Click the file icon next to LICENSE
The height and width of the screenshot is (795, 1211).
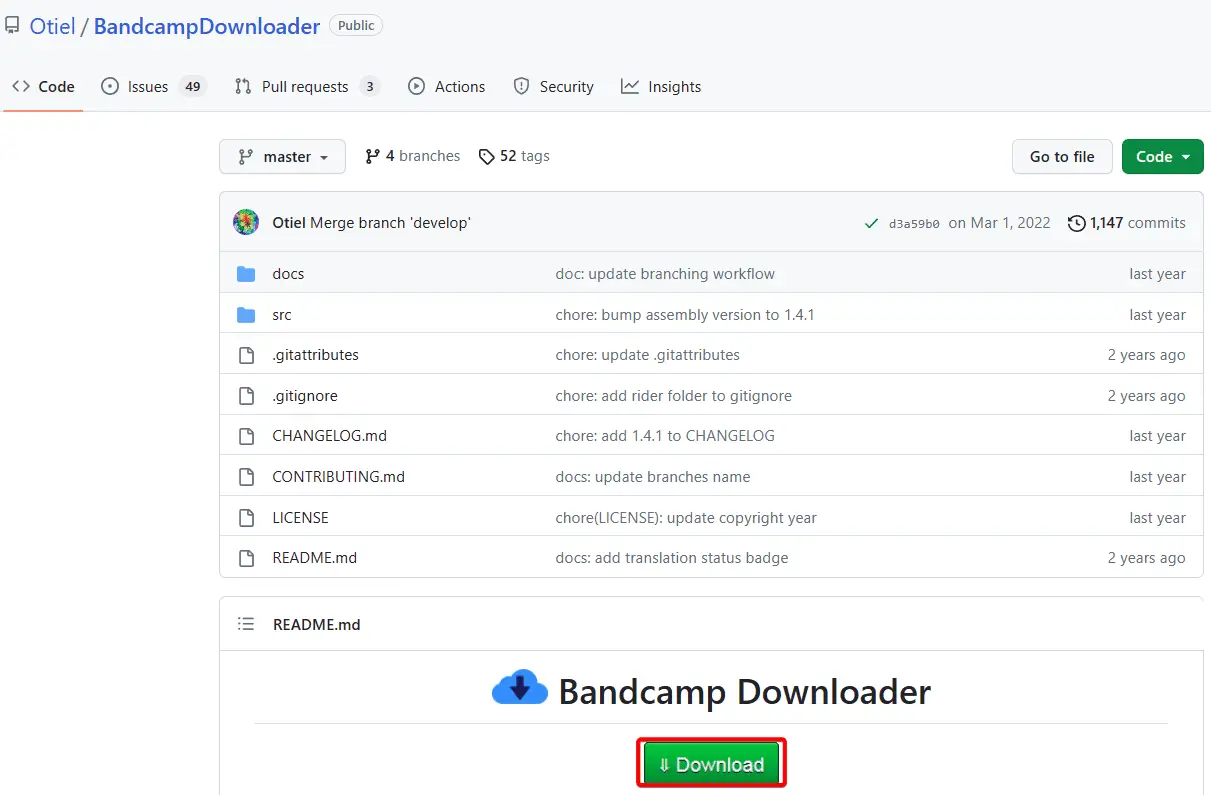coord(246,518)
